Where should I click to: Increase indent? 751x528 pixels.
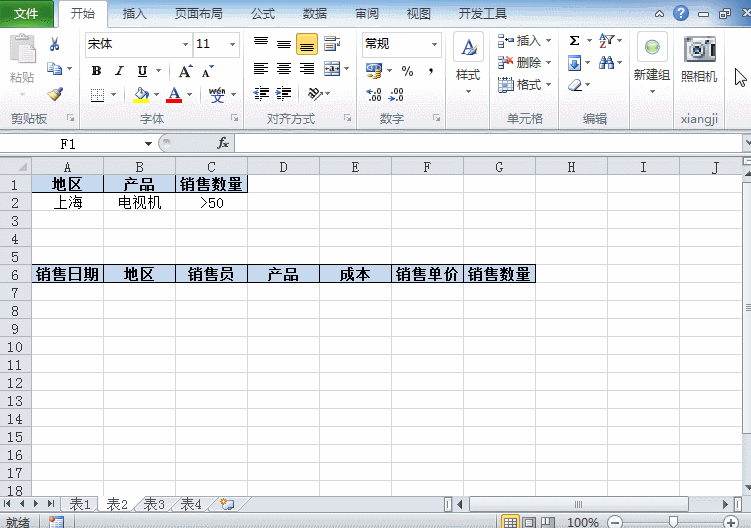tap(284, 93)
